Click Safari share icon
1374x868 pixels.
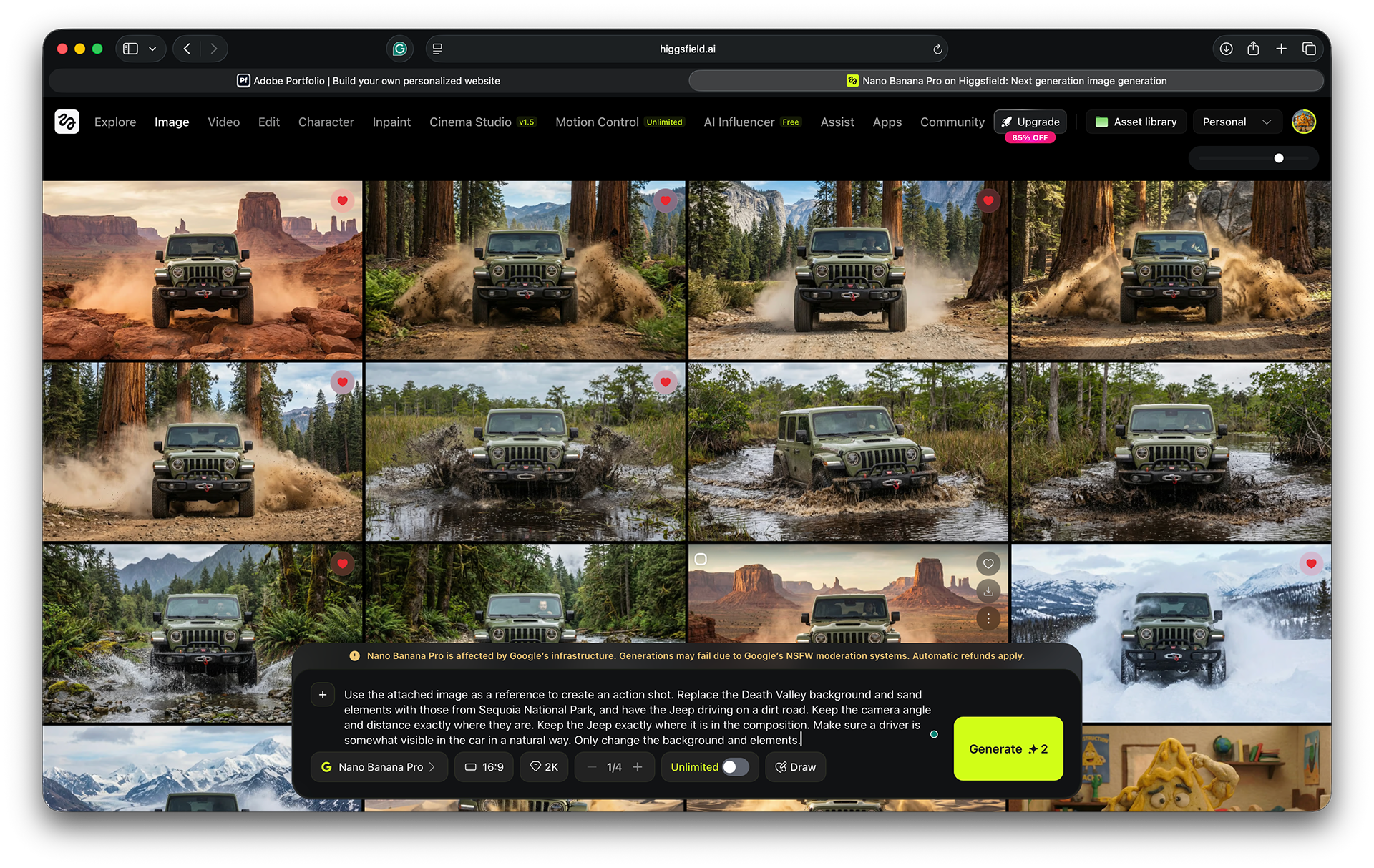pos(1253,49)
